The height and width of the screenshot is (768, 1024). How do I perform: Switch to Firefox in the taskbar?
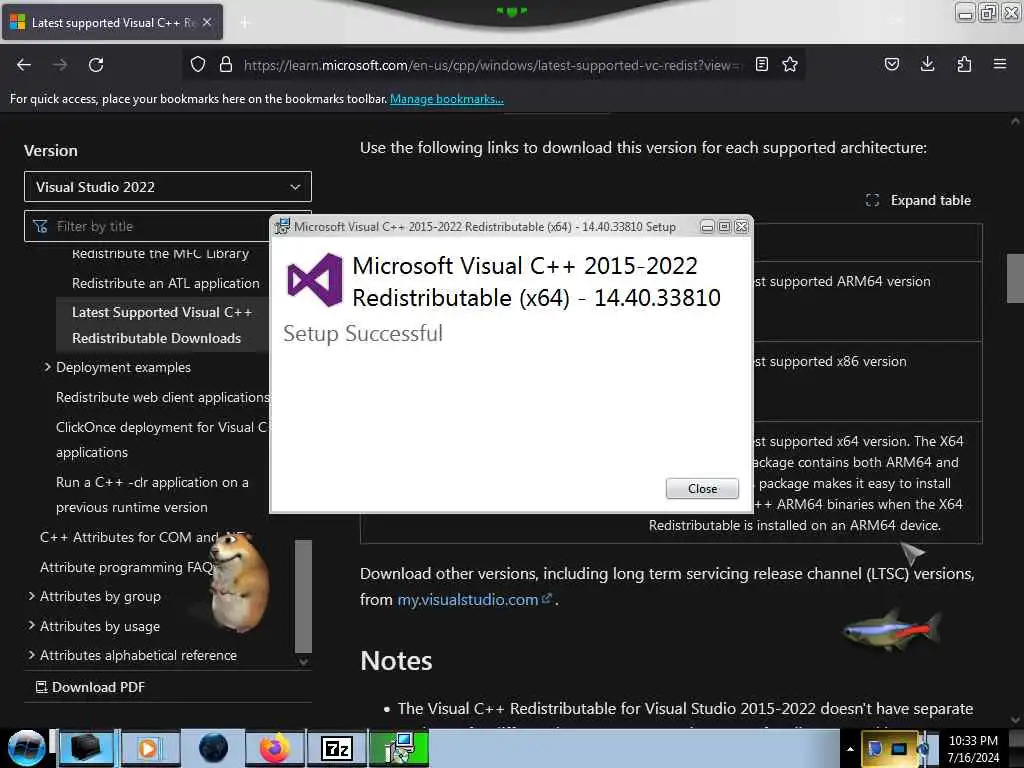274,748
